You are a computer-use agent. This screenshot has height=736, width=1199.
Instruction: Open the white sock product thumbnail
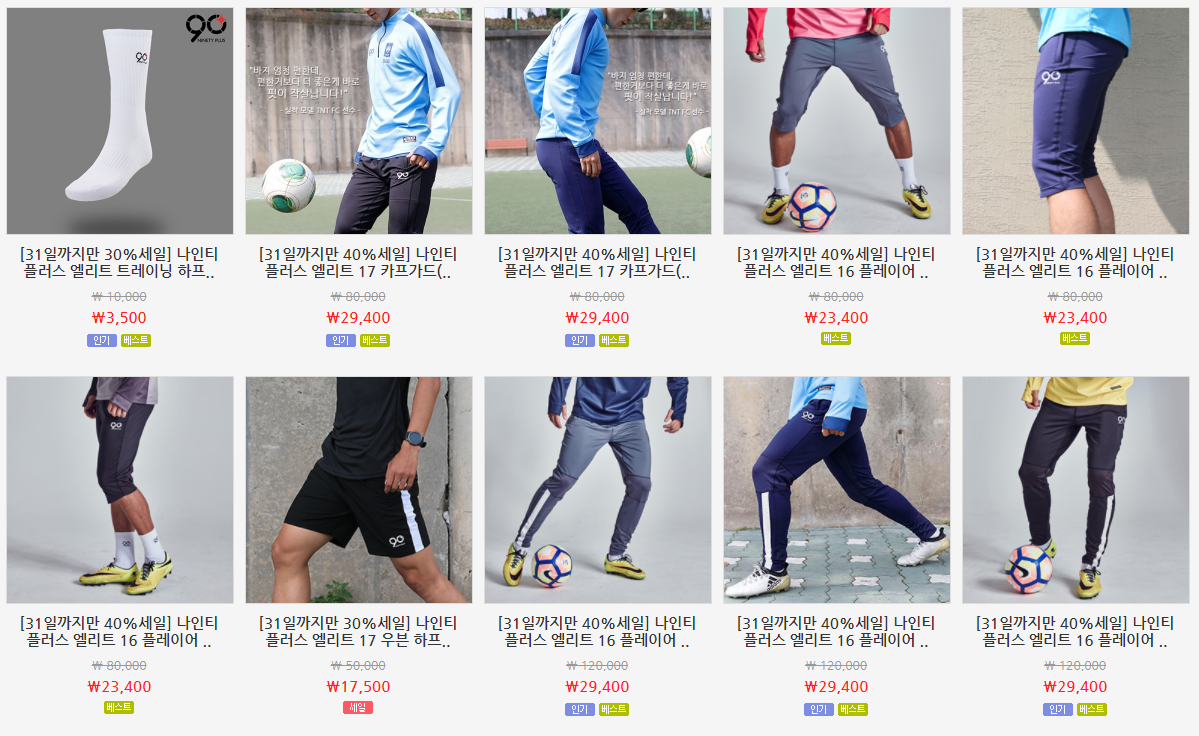120,121
